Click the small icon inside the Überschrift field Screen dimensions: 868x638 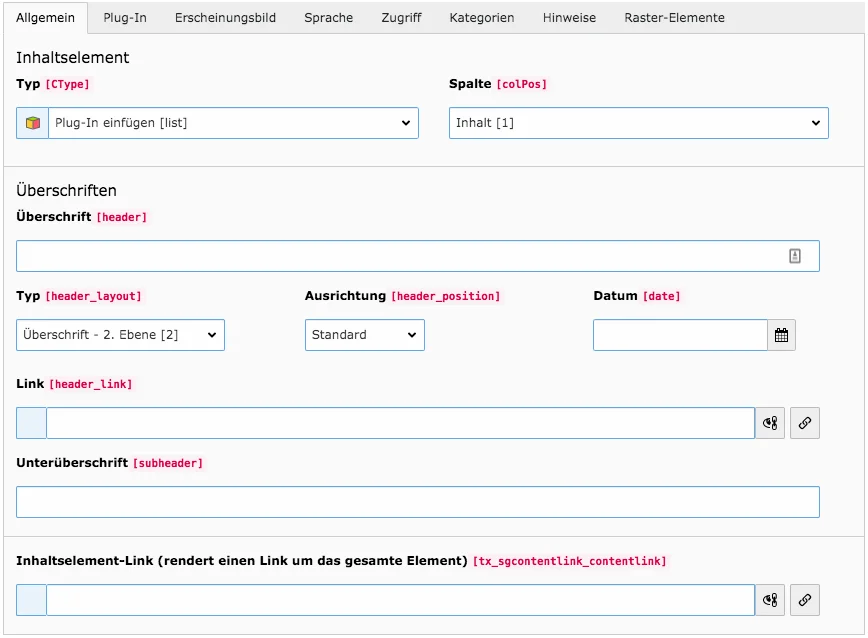[795, 255]
